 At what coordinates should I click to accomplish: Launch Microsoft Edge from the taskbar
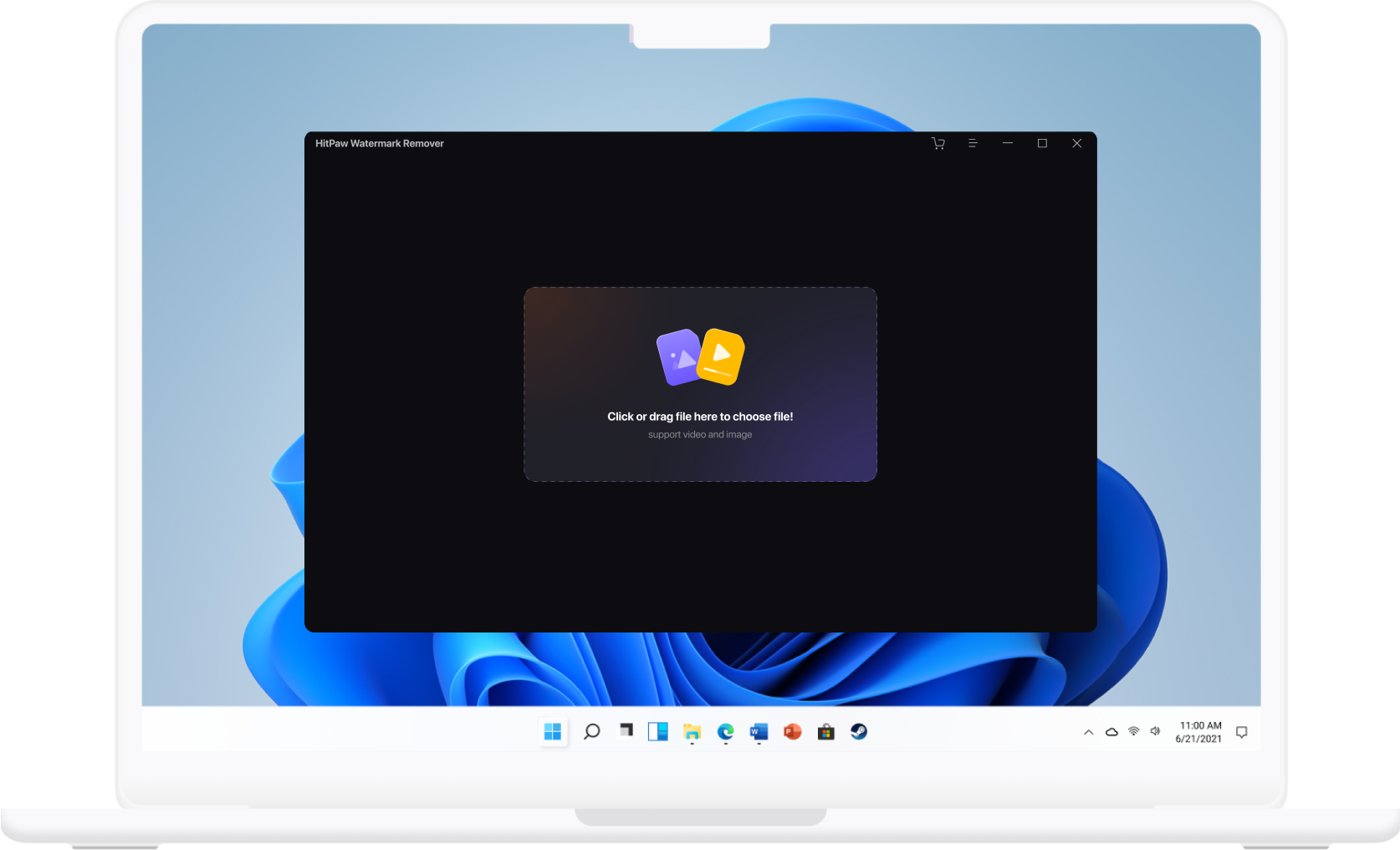(x=725, y=732)
